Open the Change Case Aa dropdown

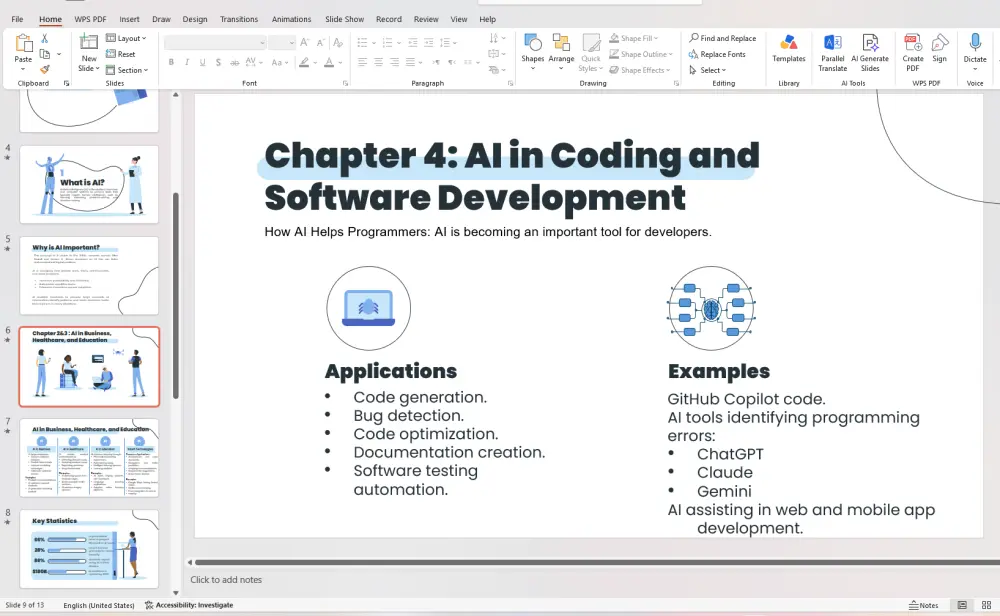click(279, 62)
